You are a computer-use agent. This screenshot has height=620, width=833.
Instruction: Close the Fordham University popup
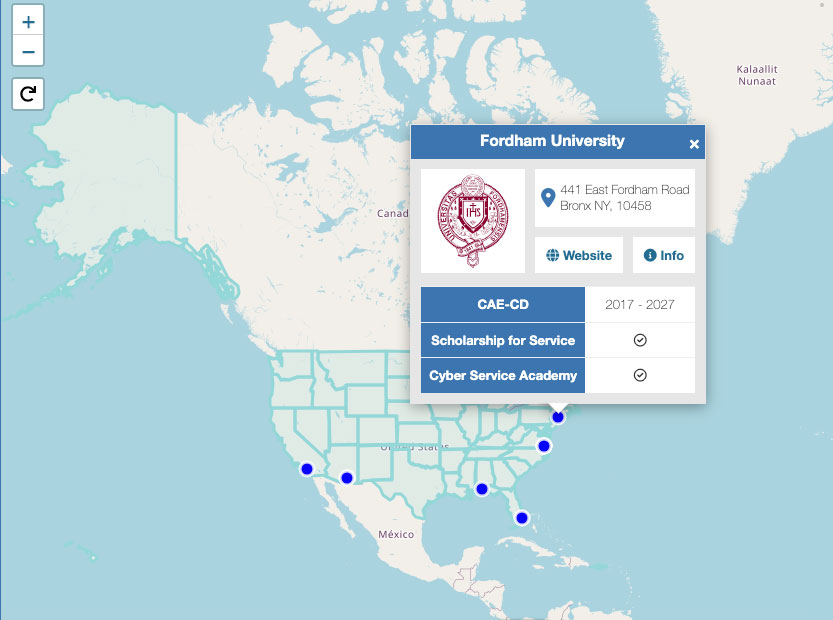pyautogui.click(x=694, y=144)
